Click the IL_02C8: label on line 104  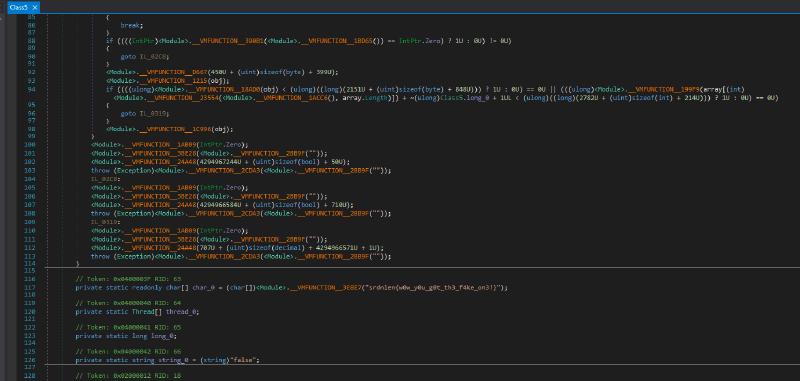coord(106,179)
